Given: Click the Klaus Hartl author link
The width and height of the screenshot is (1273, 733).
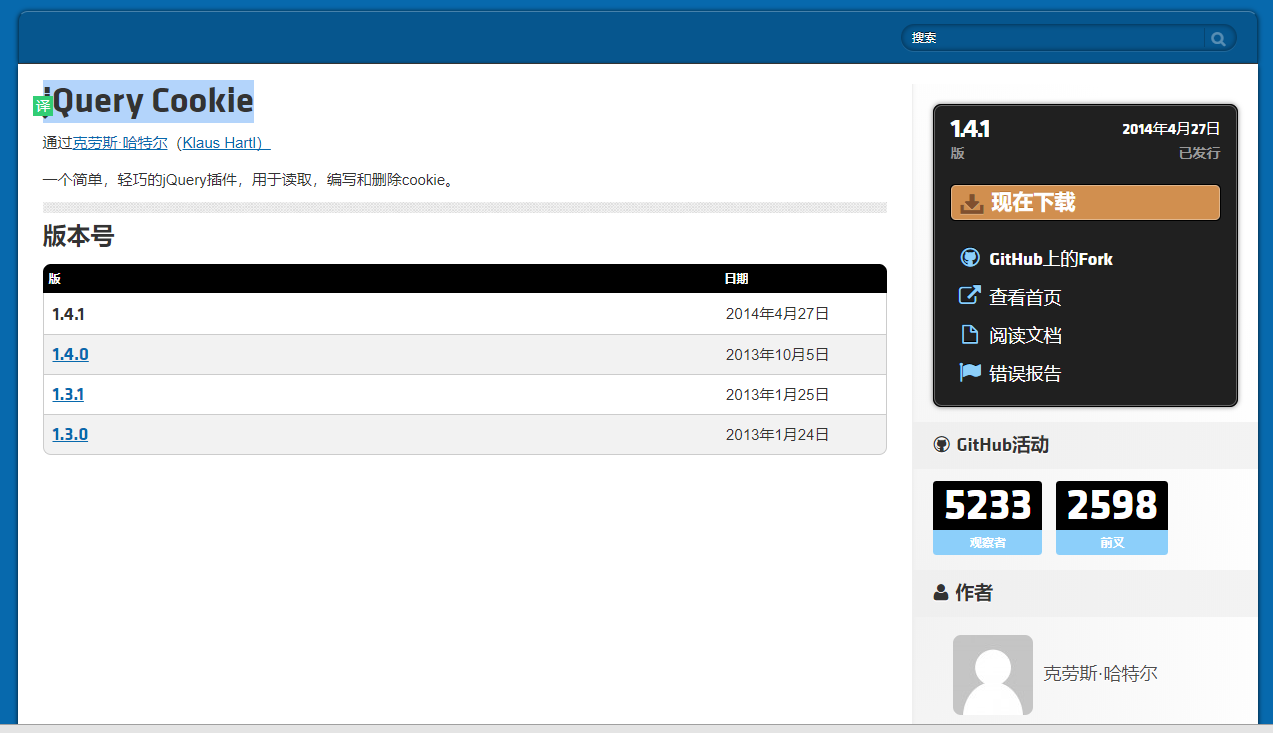Looking at the screenshot, I should 222,143.
